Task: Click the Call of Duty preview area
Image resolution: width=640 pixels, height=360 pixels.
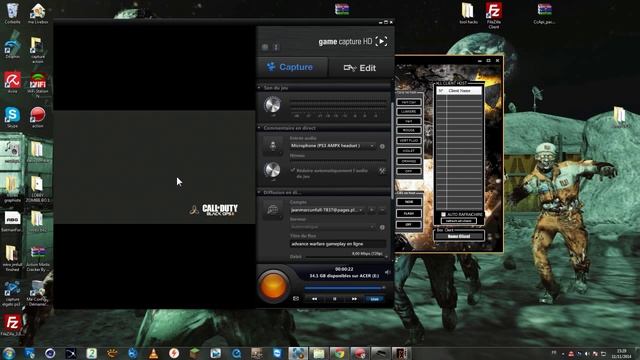Action: [154, 167]
